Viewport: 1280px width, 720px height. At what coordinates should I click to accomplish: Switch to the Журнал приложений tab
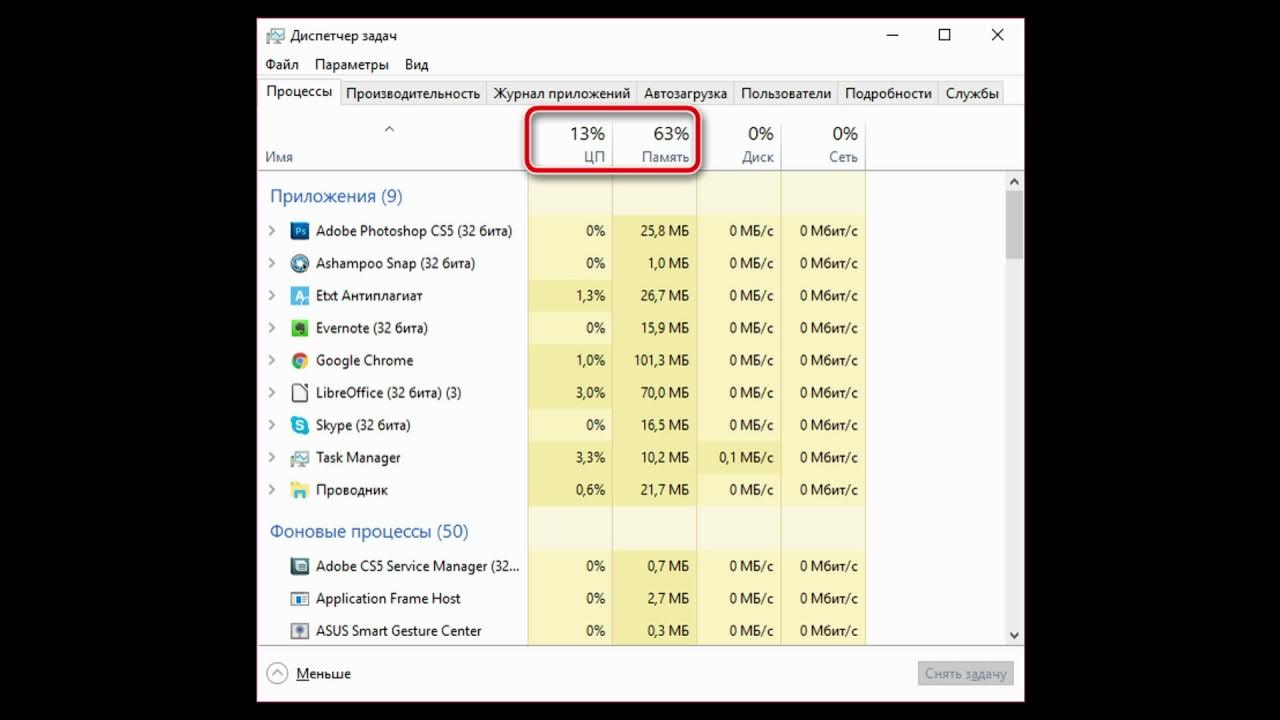(x=562, y=93)
